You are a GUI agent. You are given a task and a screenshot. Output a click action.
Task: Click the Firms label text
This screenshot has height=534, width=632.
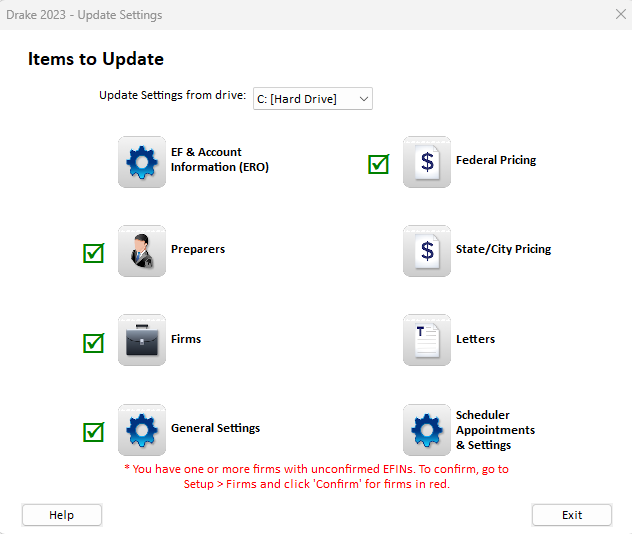tap(186, 339)
